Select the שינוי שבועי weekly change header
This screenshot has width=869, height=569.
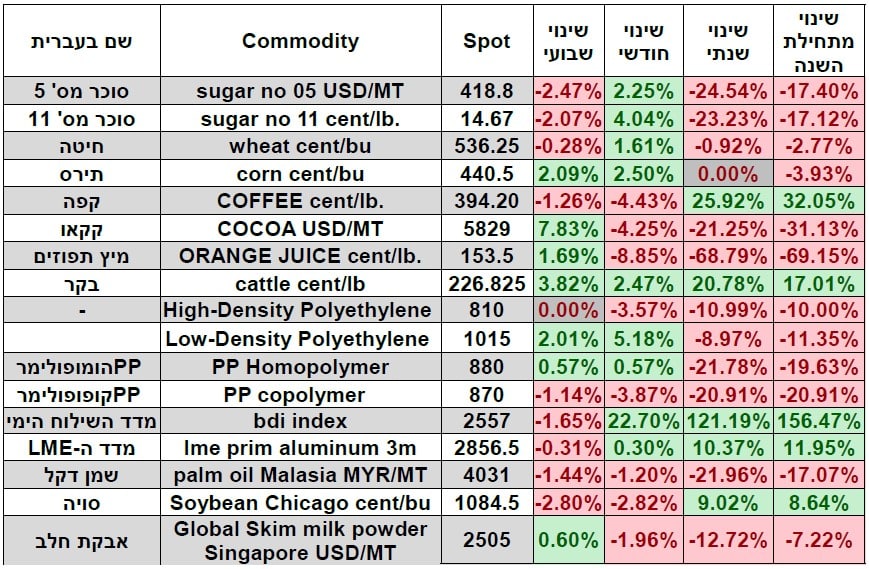(x=568, y=41)
